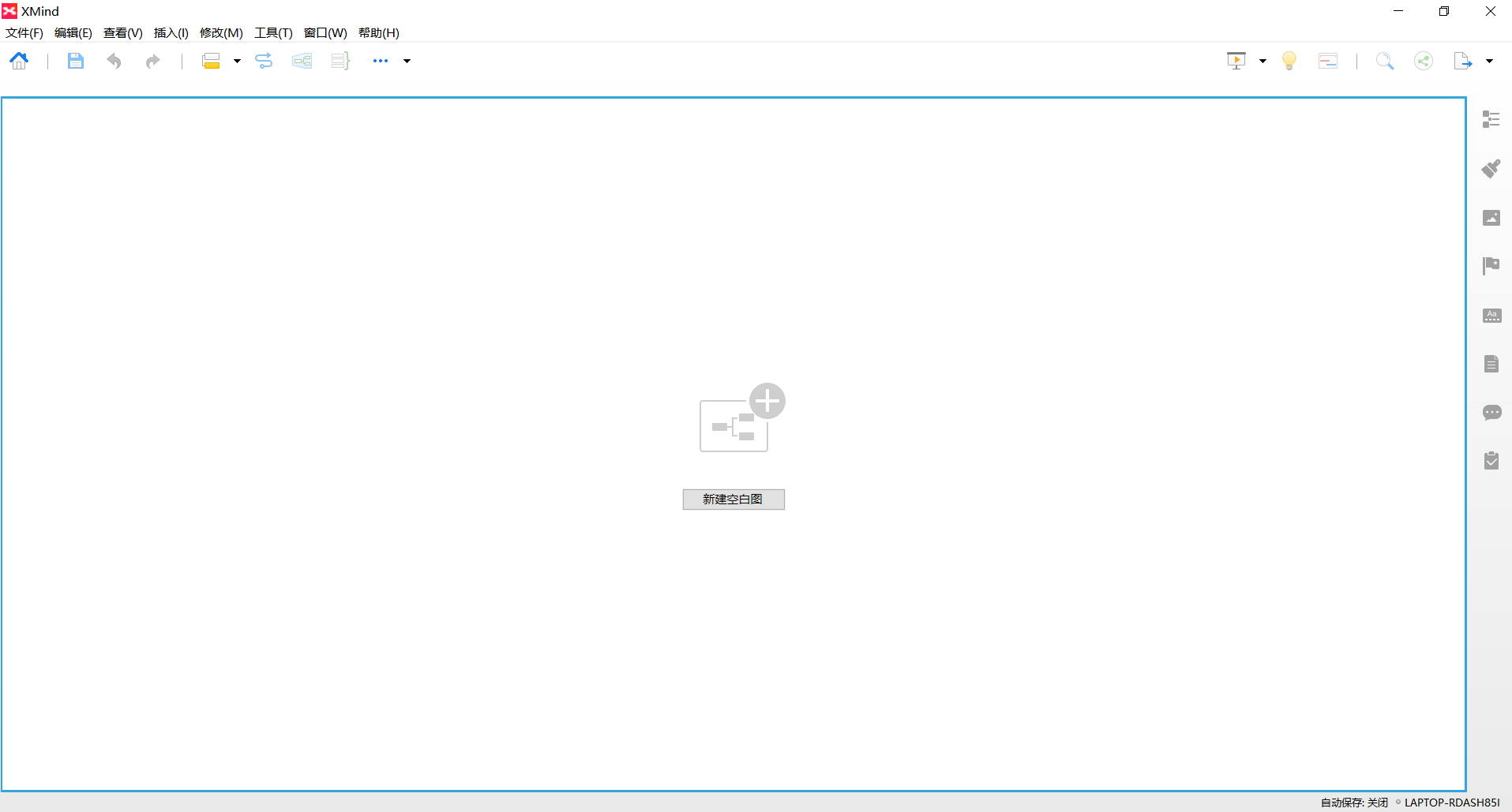Image resolution: width=1512 pixels, height=812 pixels.
Task: Click the lightbulb idea toolbar icon
Action: point(1289,60)
